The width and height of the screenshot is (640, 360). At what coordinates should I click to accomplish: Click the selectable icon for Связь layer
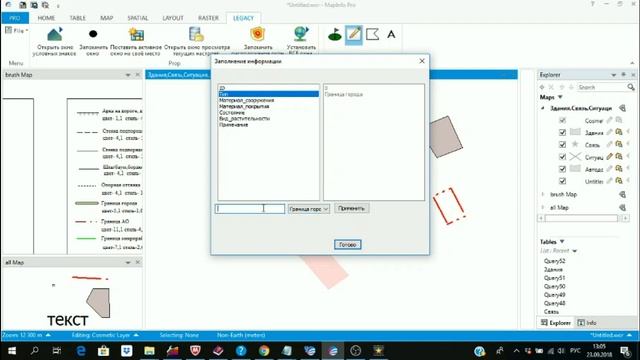[x=619, y=144]
